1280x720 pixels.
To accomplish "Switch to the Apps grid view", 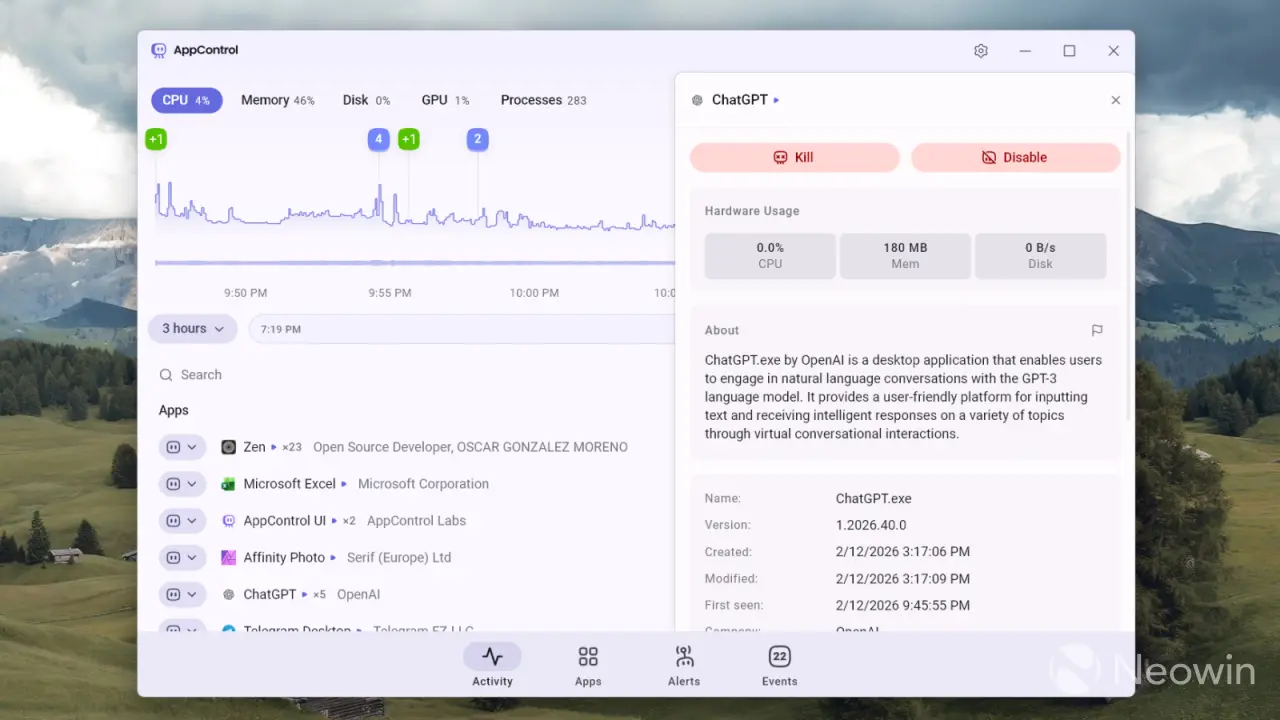I will [x=587, y=665].
